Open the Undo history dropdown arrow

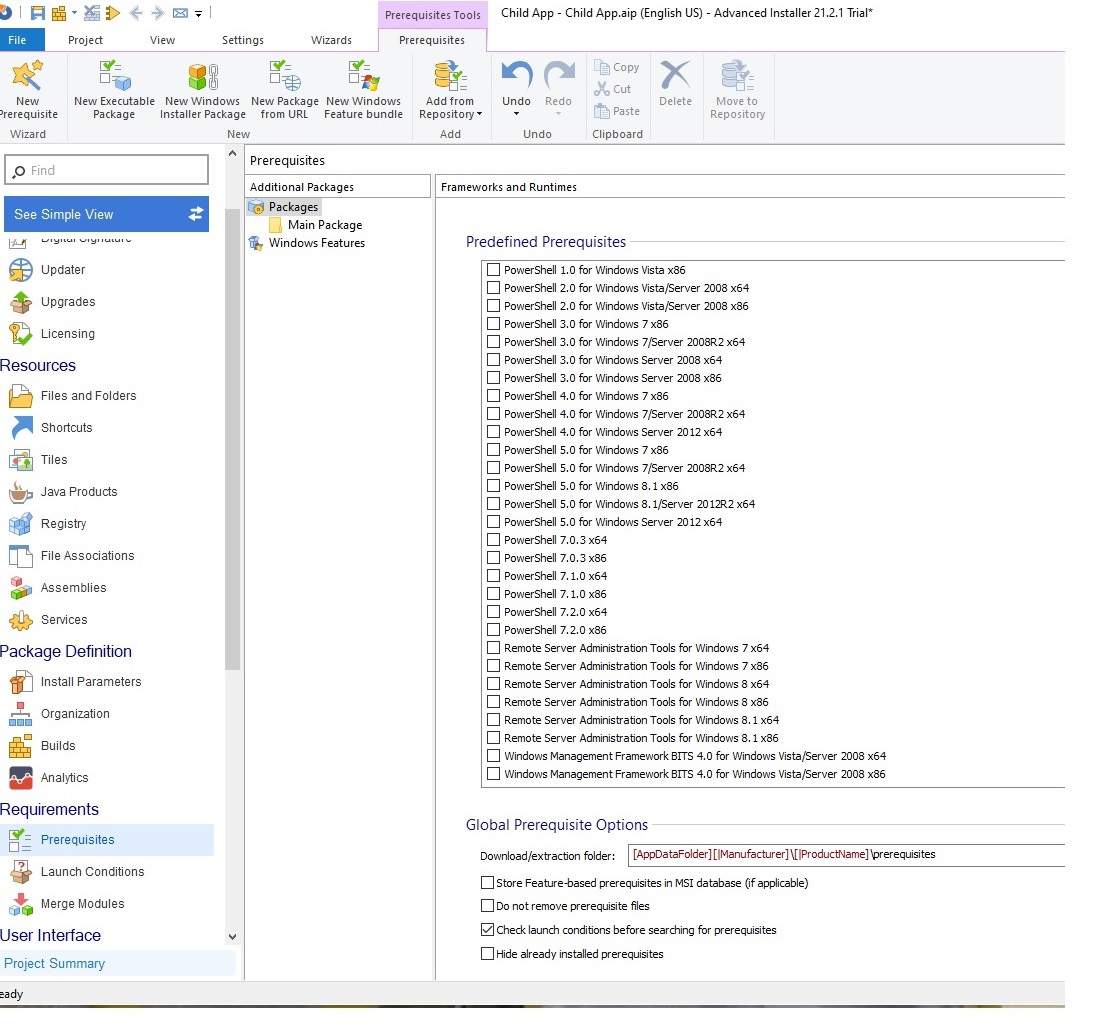(x=516, y=114)
